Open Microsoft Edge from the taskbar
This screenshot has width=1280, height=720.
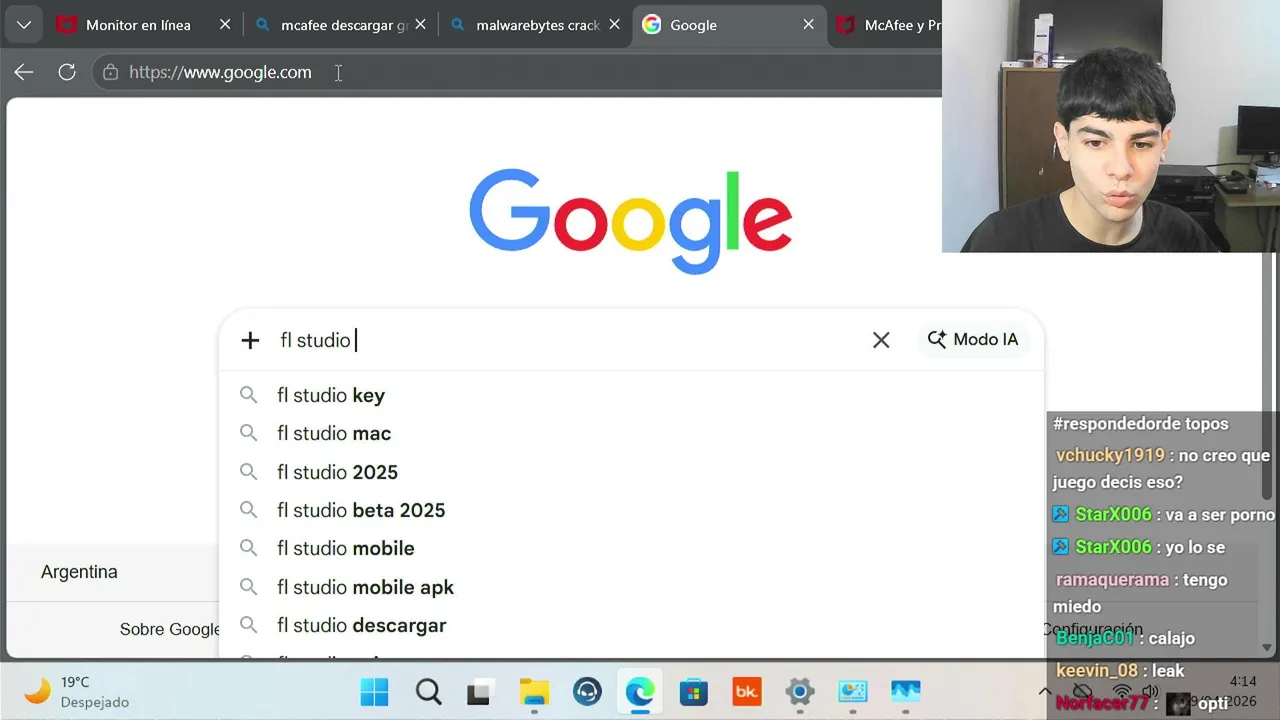pos(640,691)
